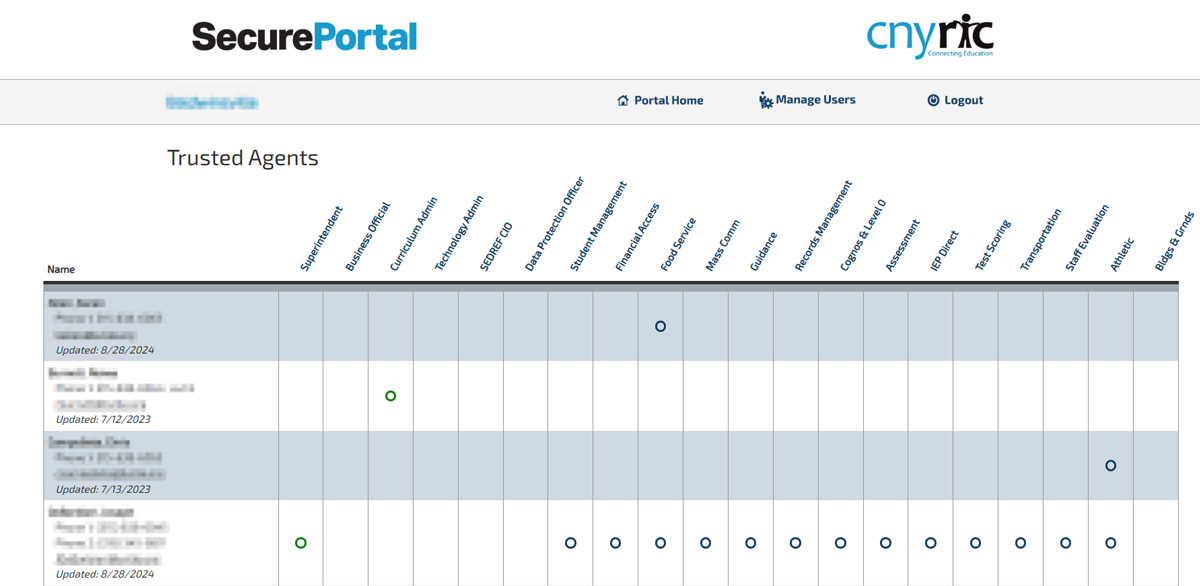Screen dimensions: 1200x586
Task: Click the Name column header
Action: 60,269
